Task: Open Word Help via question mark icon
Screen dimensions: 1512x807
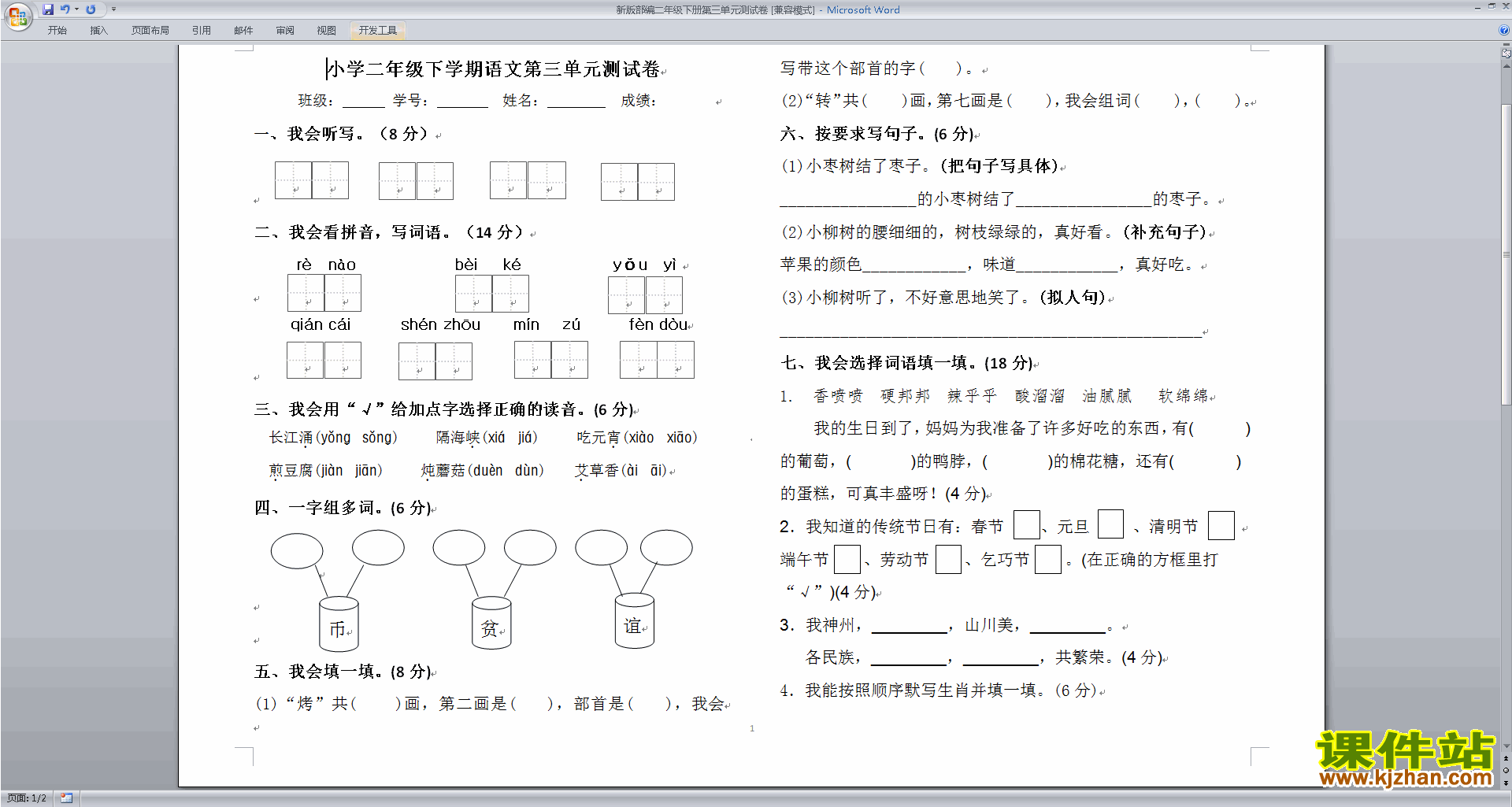Action: [1504, 30]
